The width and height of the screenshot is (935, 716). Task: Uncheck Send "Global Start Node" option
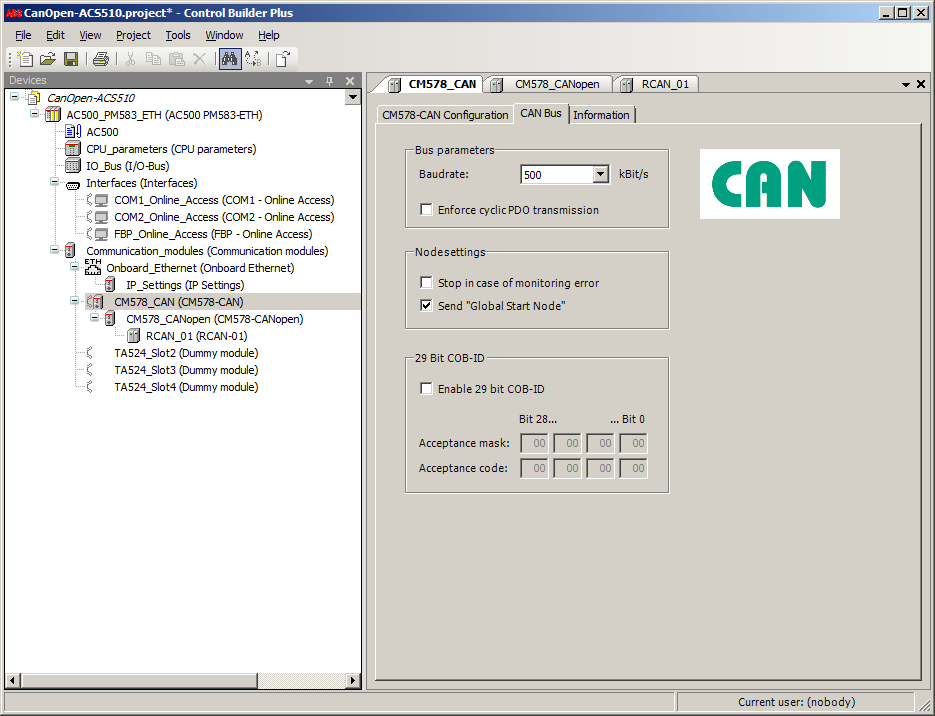pos(427,306)
